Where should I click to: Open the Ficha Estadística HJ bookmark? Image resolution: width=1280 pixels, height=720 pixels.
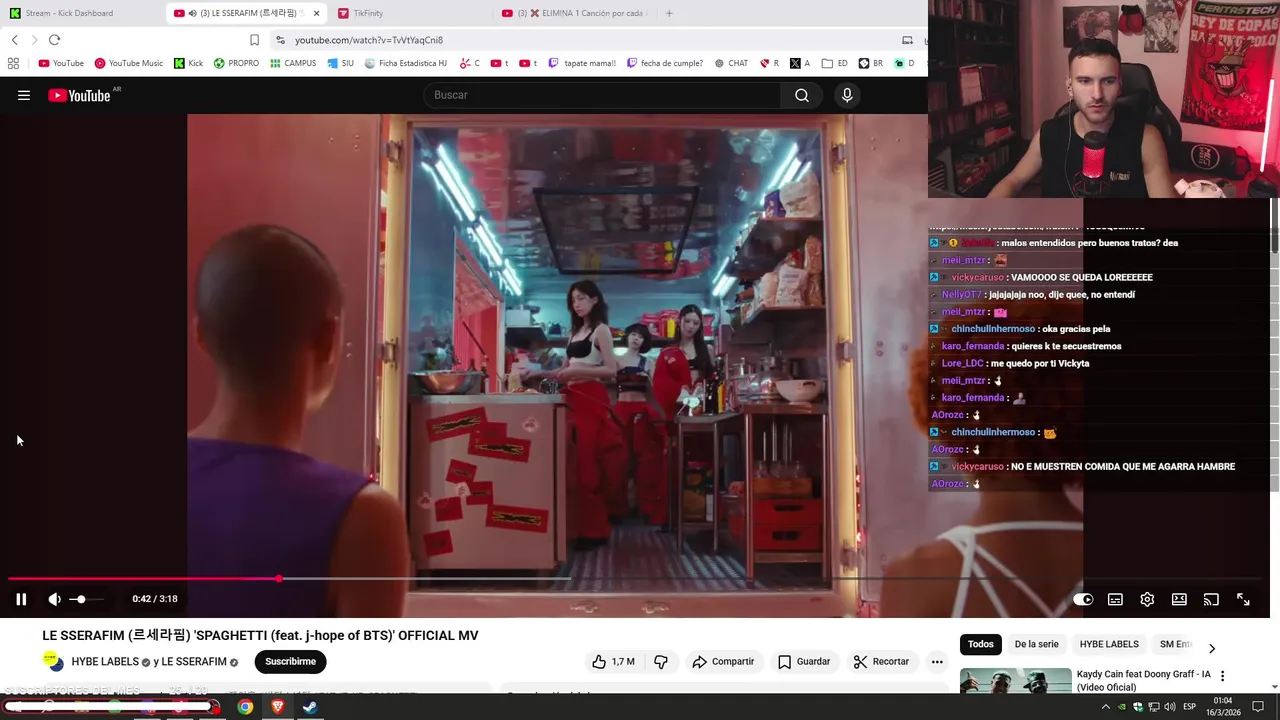click(405, 63)
